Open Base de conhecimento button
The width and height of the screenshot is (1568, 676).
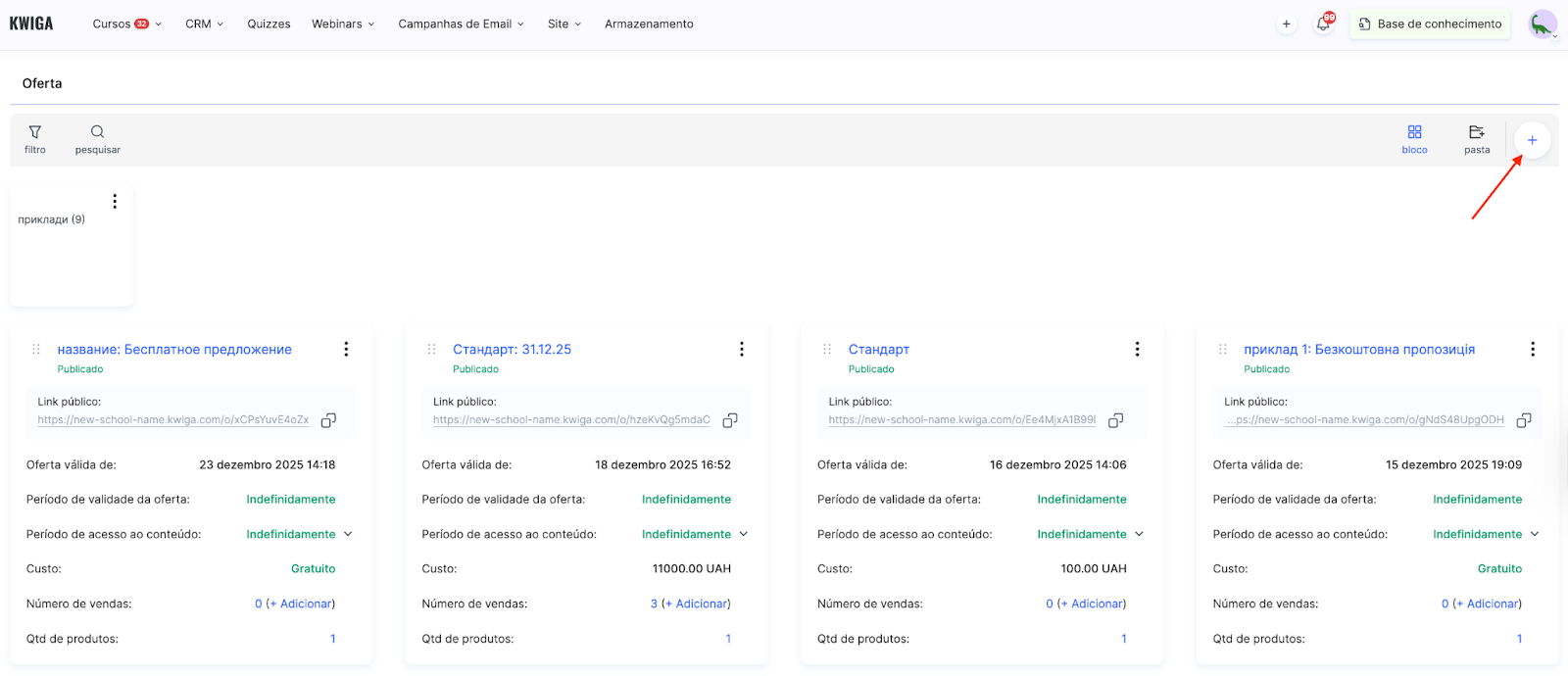point(1430,24)
